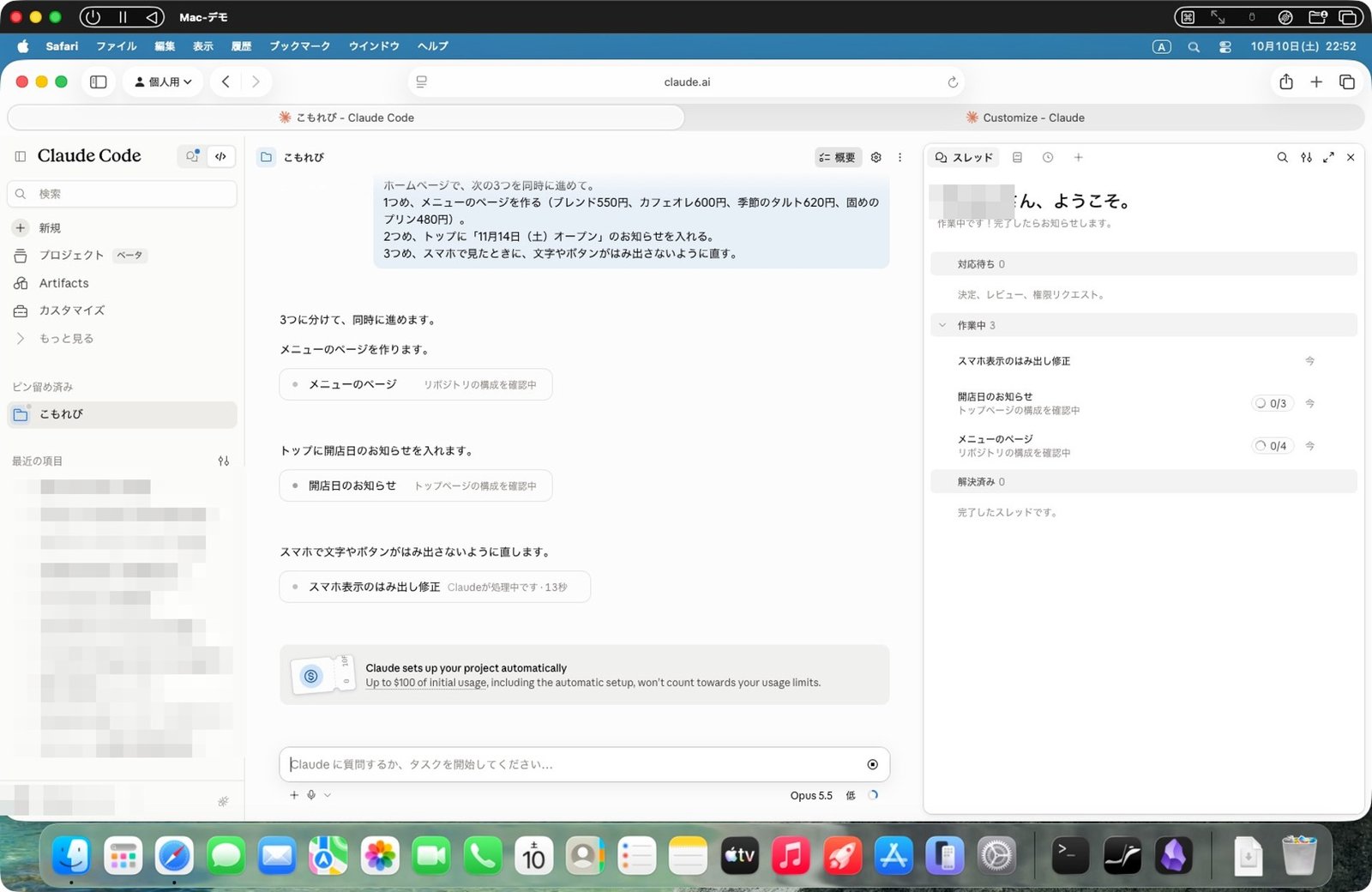
Task: Close the thread panel
Action: [1351, 157]
